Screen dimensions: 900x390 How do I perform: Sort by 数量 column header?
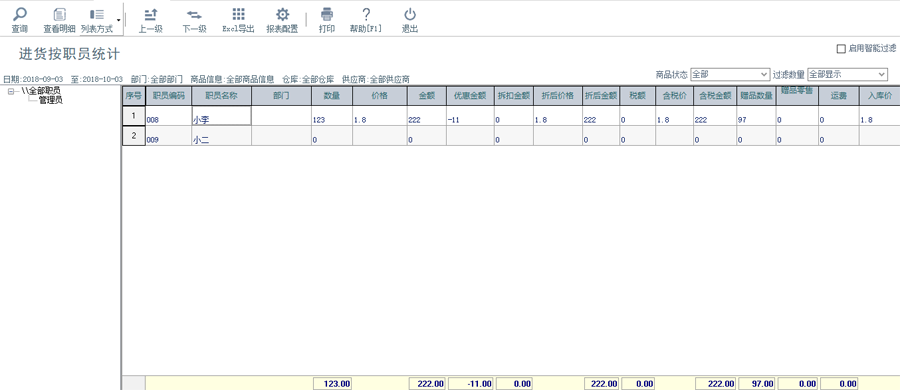pyautogui.click(x=332, y=96)
